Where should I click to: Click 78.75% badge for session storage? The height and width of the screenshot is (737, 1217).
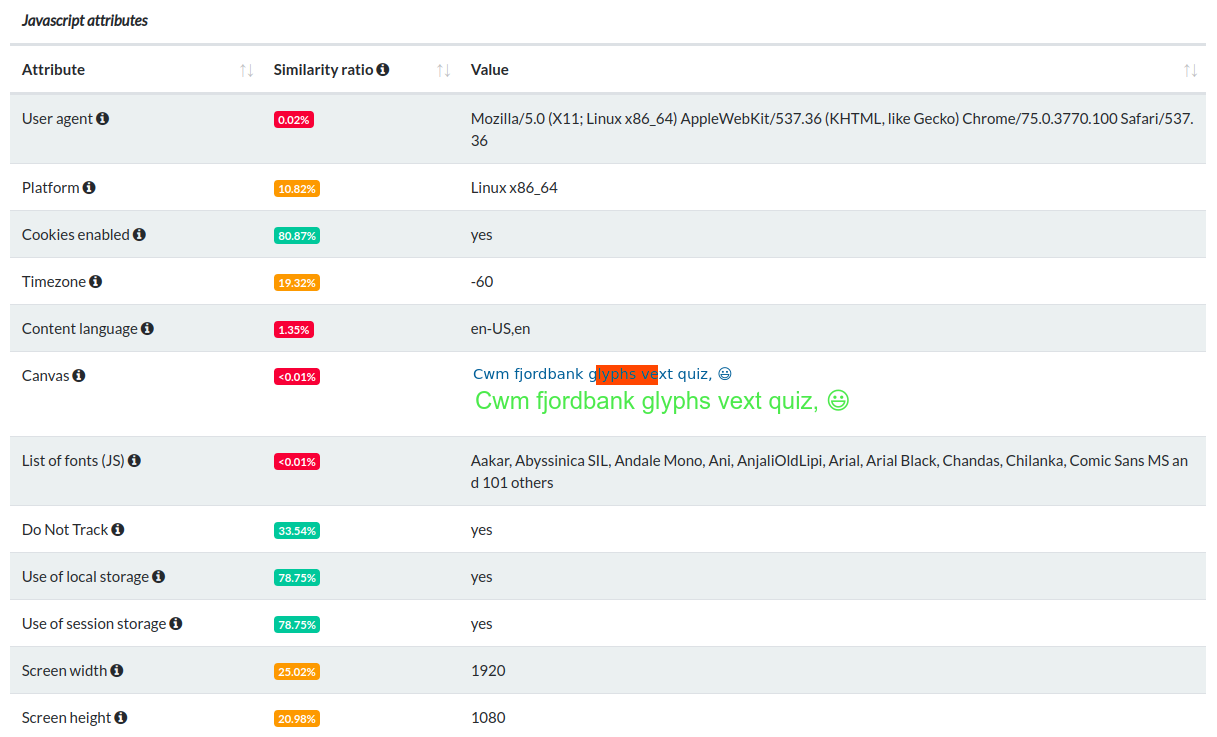(x=297, y=624)
